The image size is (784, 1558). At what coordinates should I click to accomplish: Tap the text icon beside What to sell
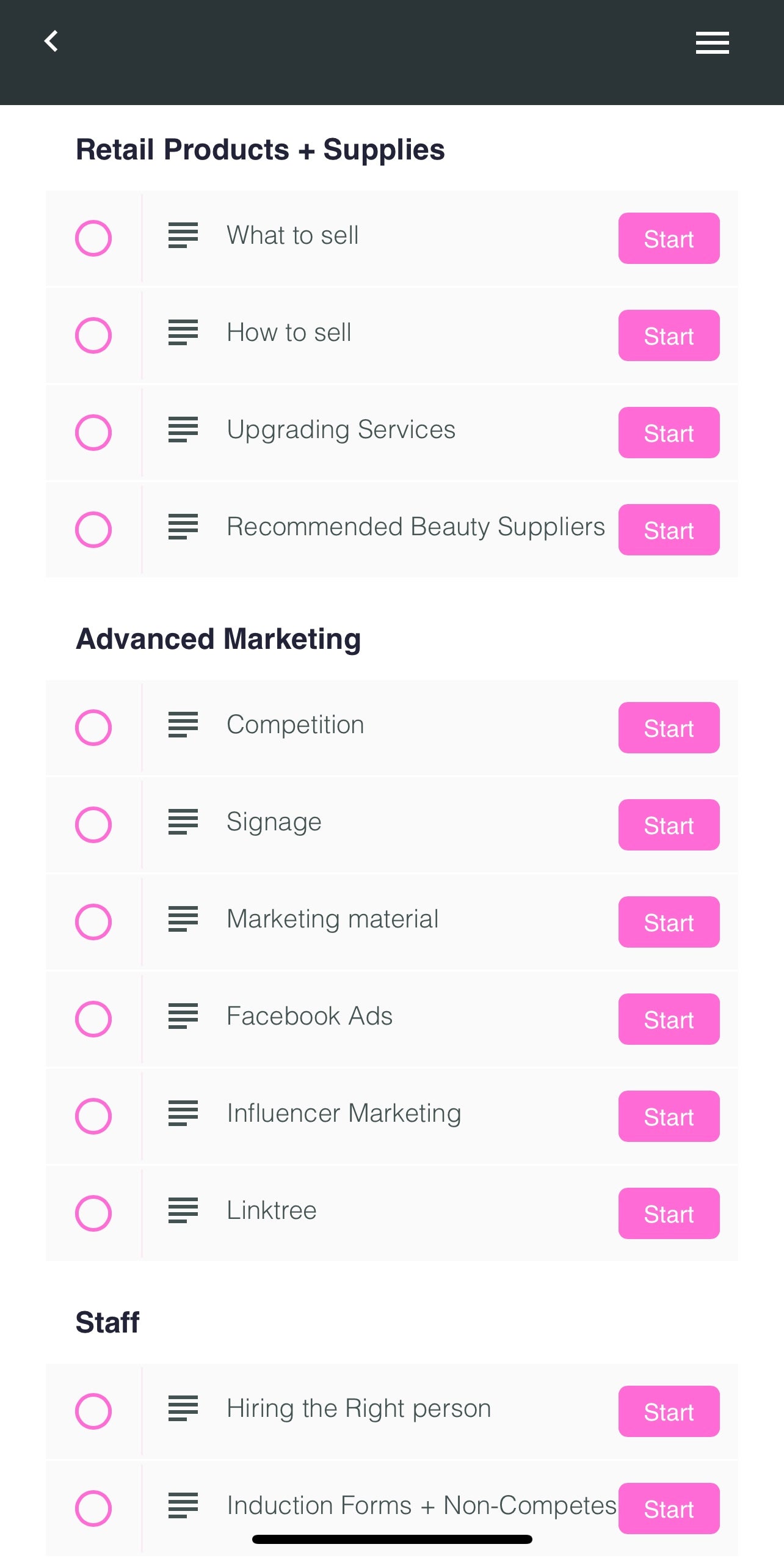coord(183,235)
